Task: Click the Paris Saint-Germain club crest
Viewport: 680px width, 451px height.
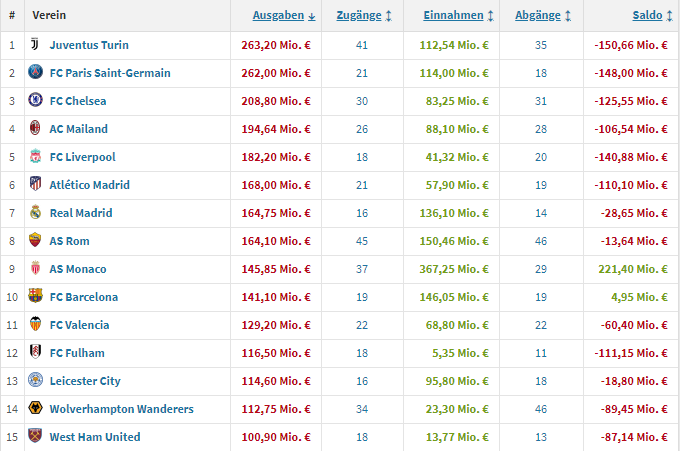Action: [35, 72]
